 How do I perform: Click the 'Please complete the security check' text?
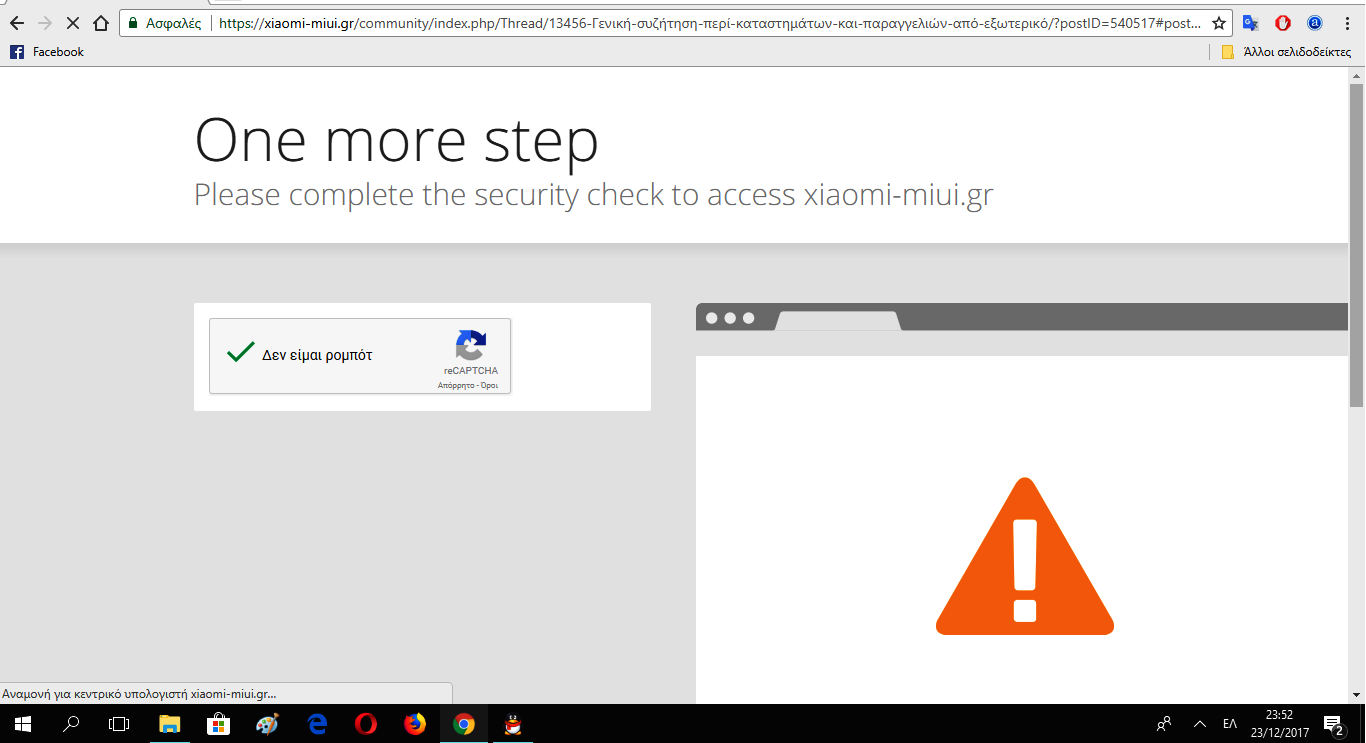[x=594, y=195]
